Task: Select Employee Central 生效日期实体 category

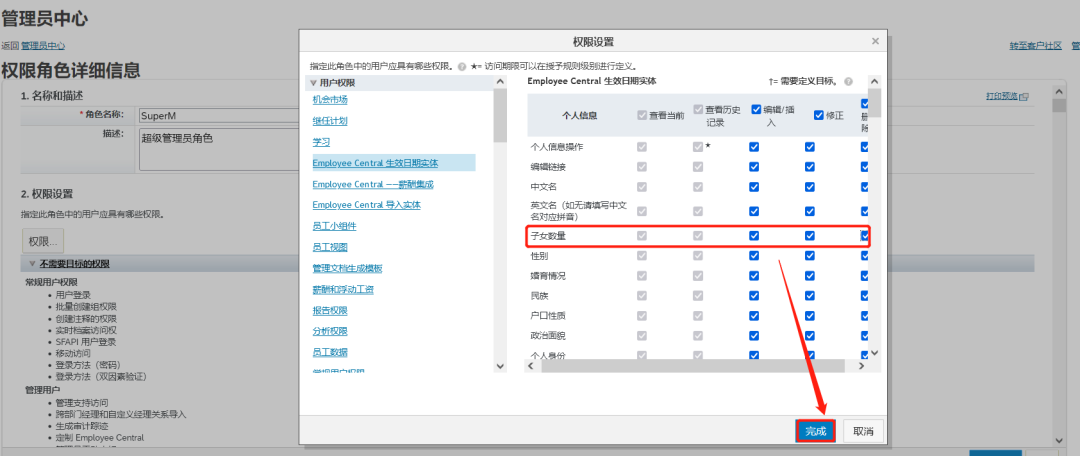Action: [375, 163]
